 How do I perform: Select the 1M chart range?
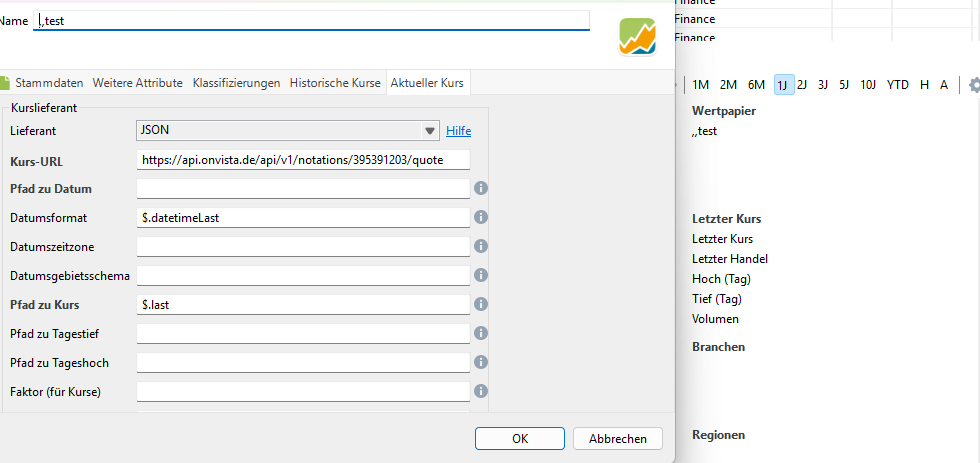(x=701, y=85)
